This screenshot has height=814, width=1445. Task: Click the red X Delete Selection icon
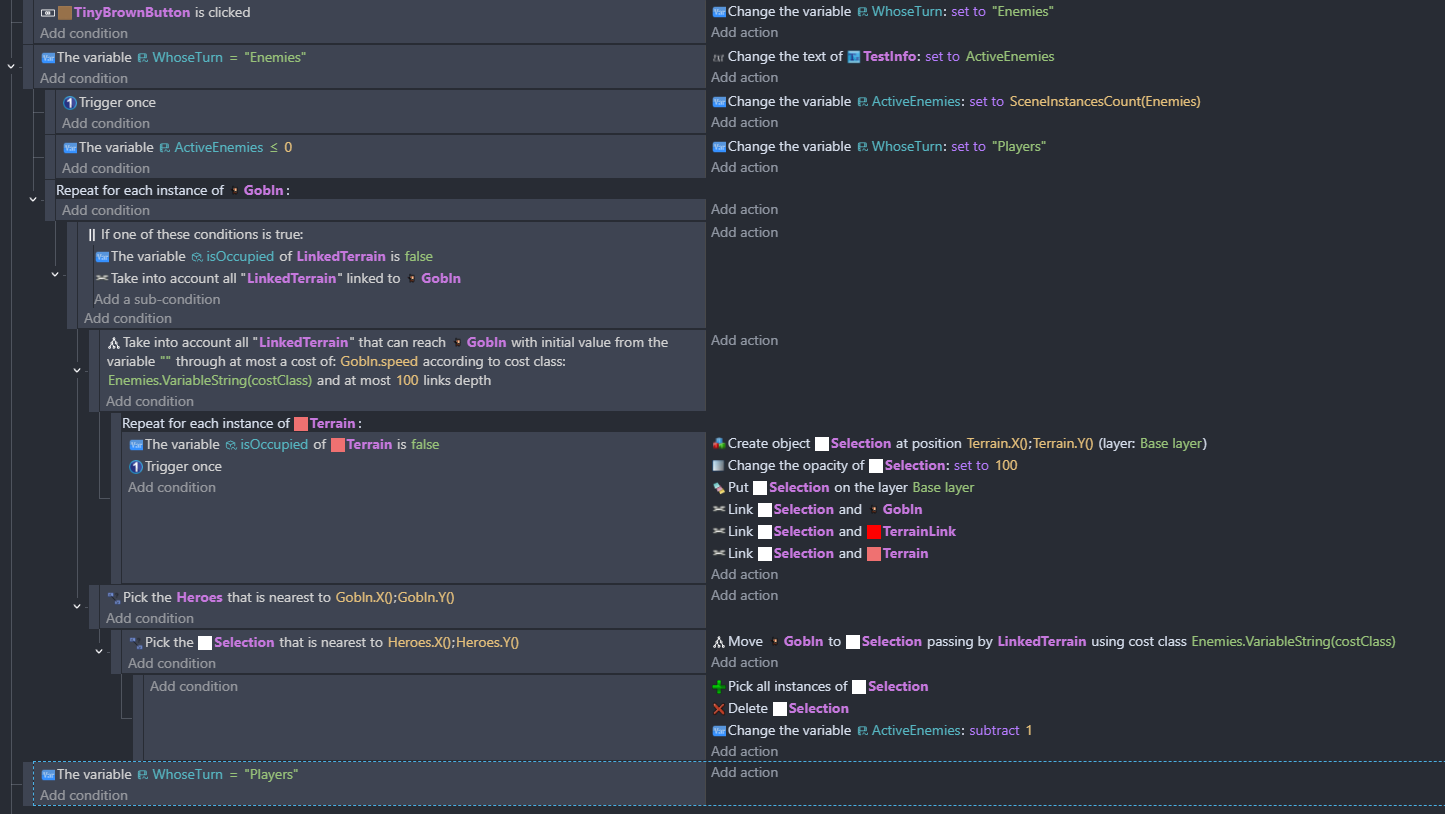coord(718,709)
